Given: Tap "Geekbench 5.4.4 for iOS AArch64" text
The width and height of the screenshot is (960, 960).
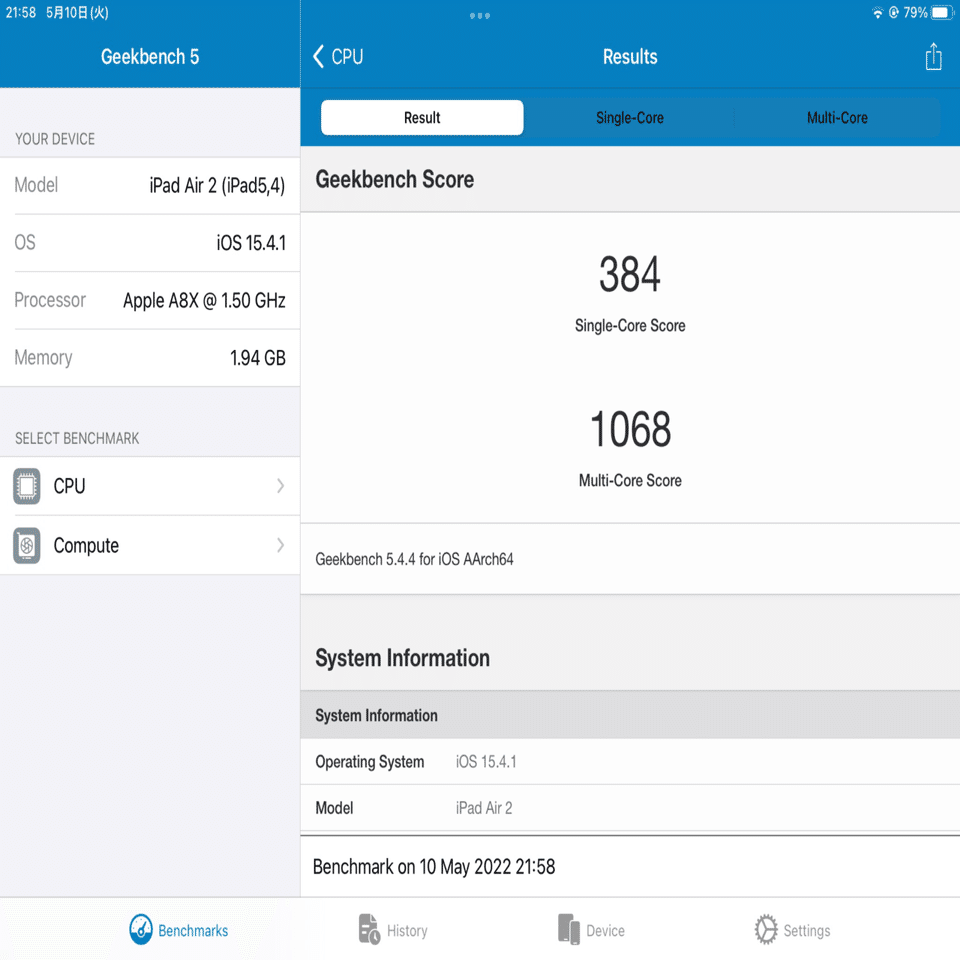Looking at the screenshot, I should point(414,559).
